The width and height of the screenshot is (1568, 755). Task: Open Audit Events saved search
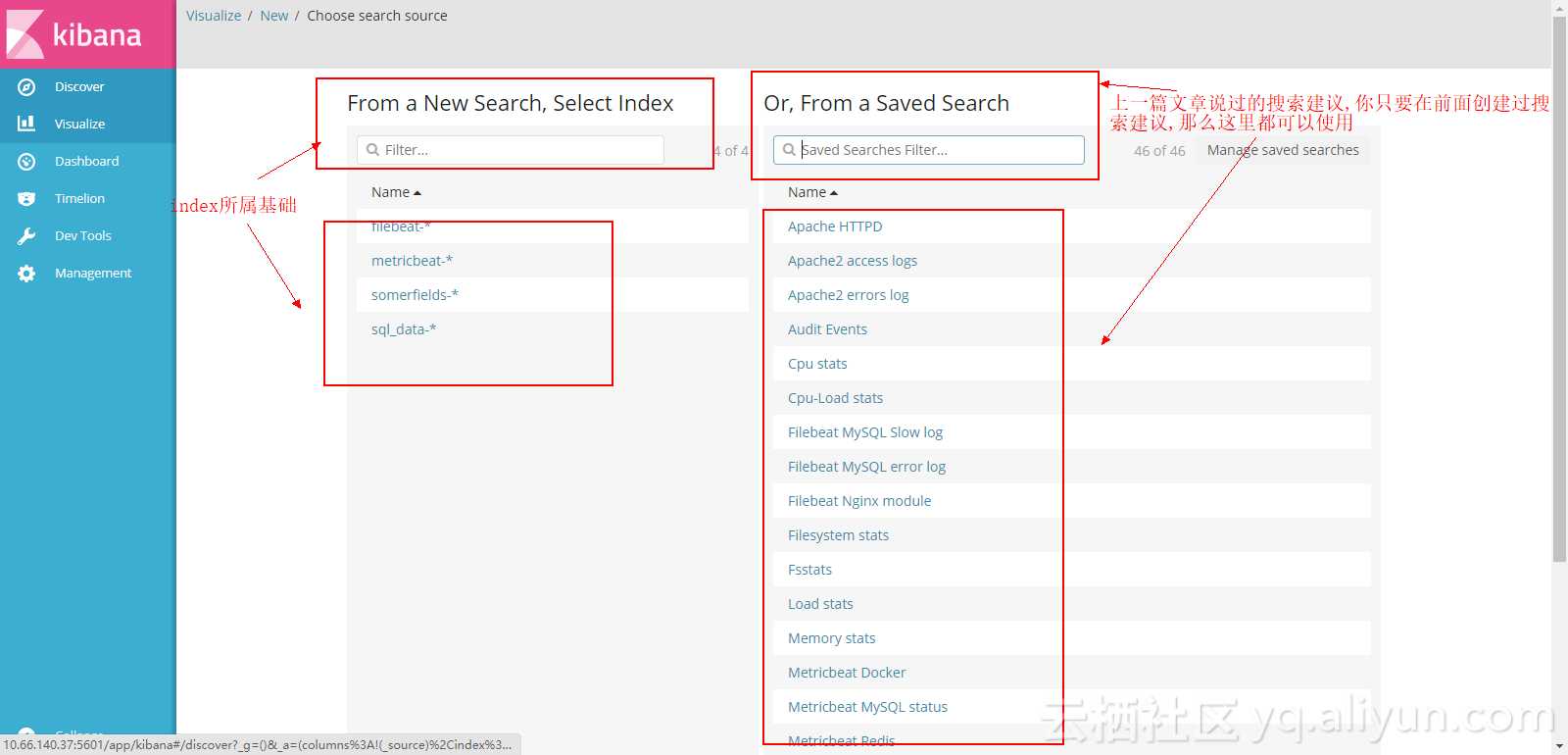[x=827, y=329]
